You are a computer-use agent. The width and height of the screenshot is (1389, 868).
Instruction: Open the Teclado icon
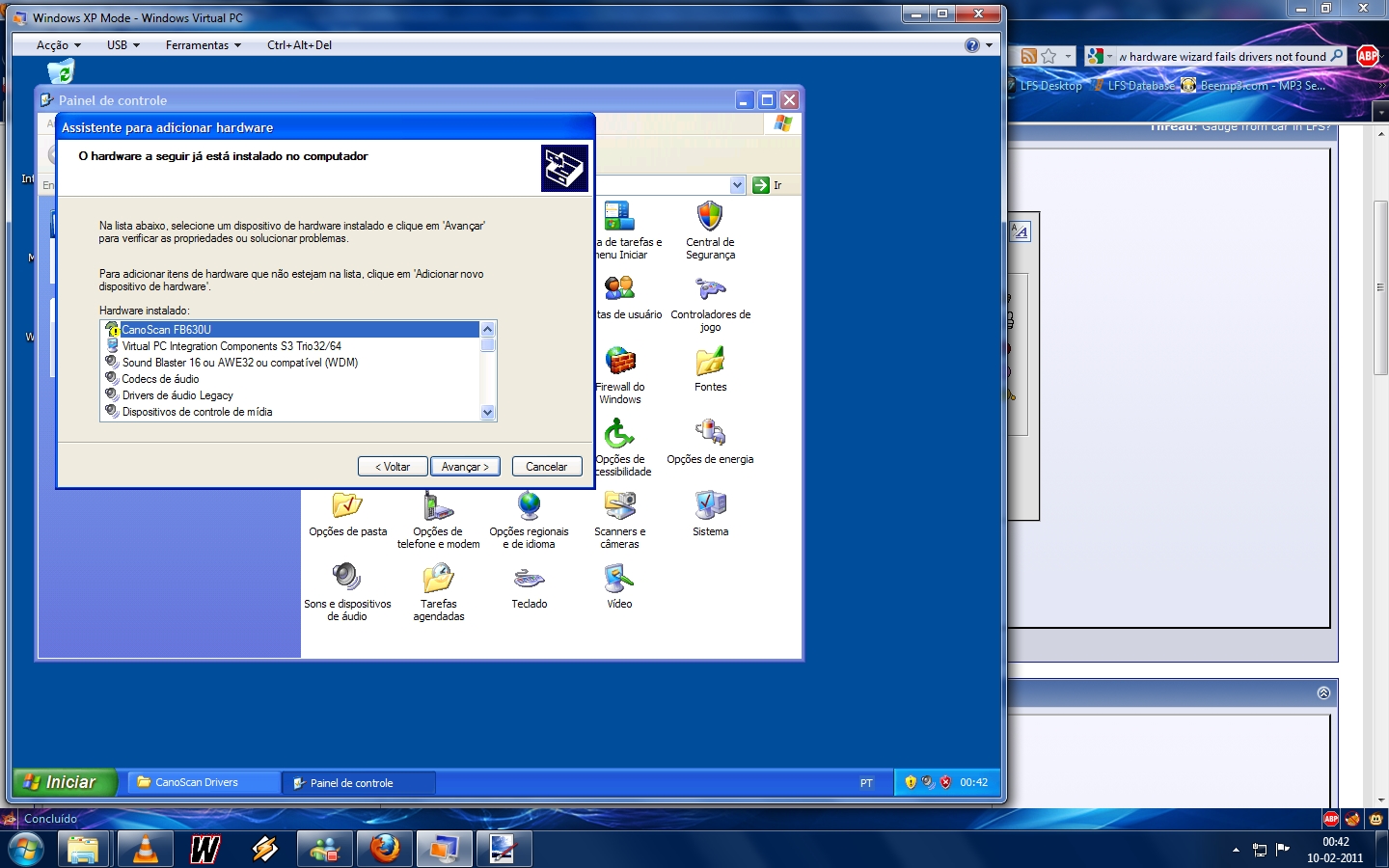(x=529, y=585)
